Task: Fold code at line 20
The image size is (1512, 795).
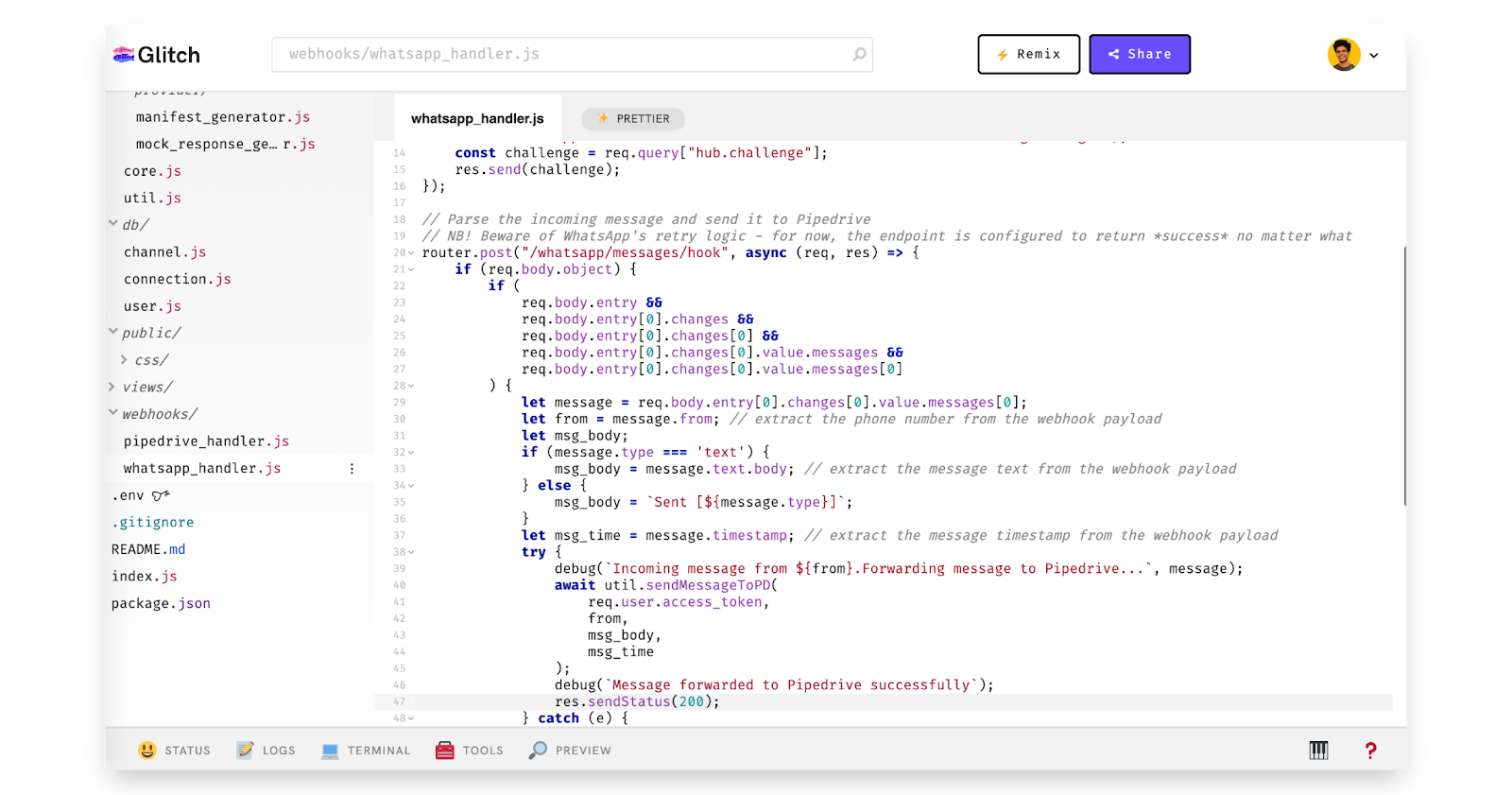Action: (x=411, y=253)
